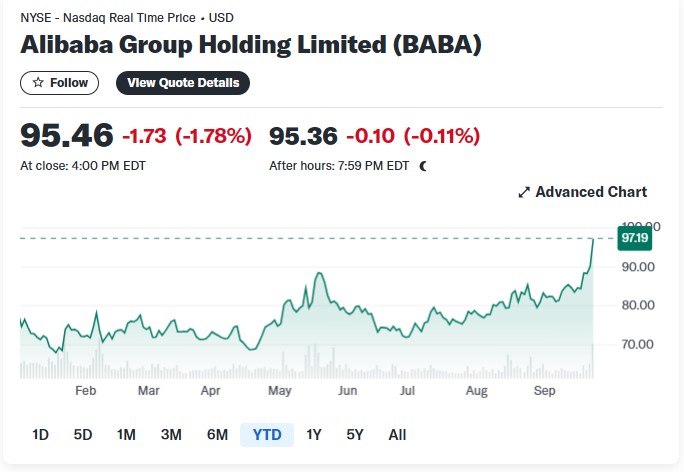Click the star icon in Follow button

[x=38, y=82]
